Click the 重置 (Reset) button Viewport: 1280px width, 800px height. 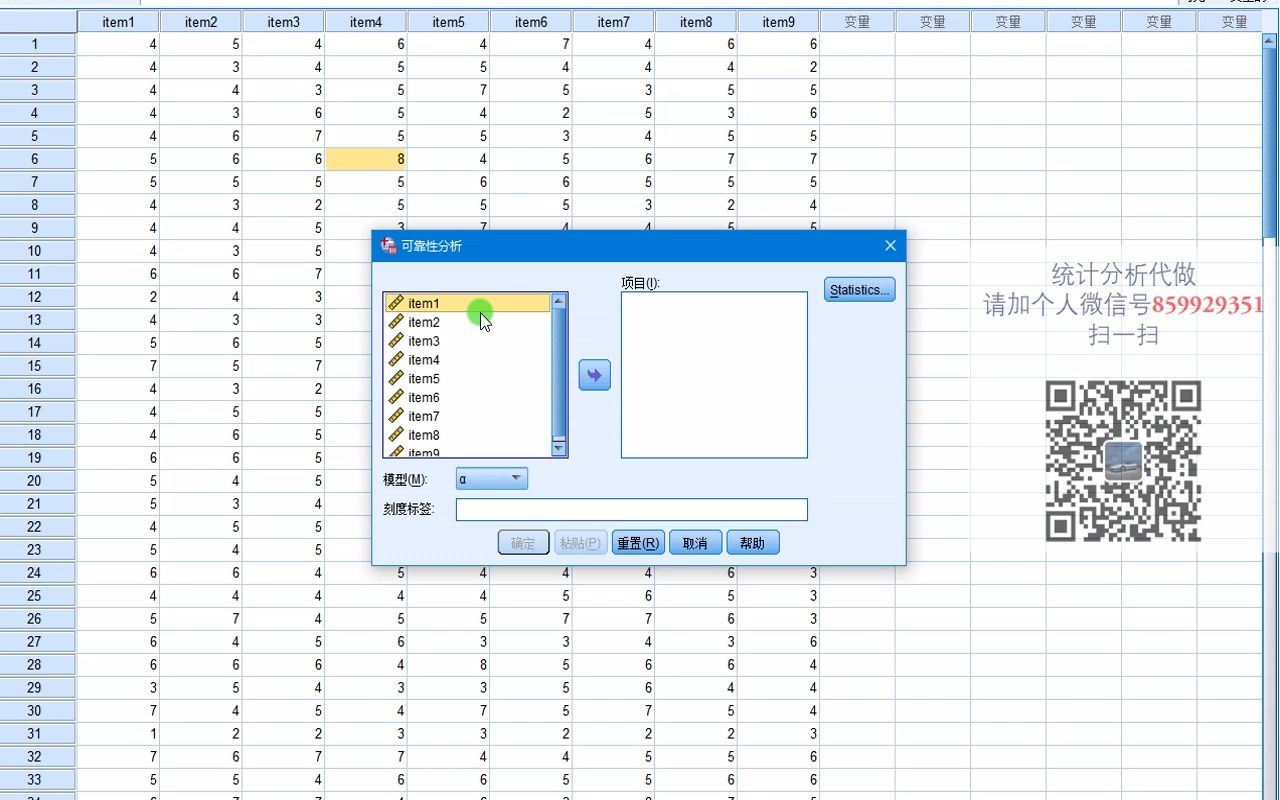click(x=638, y=543)
